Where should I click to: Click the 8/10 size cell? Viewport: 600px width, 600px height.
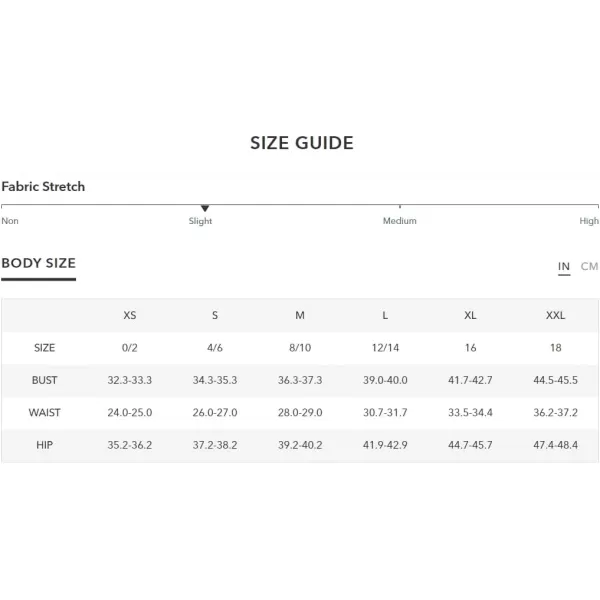(x=300, y=348)
